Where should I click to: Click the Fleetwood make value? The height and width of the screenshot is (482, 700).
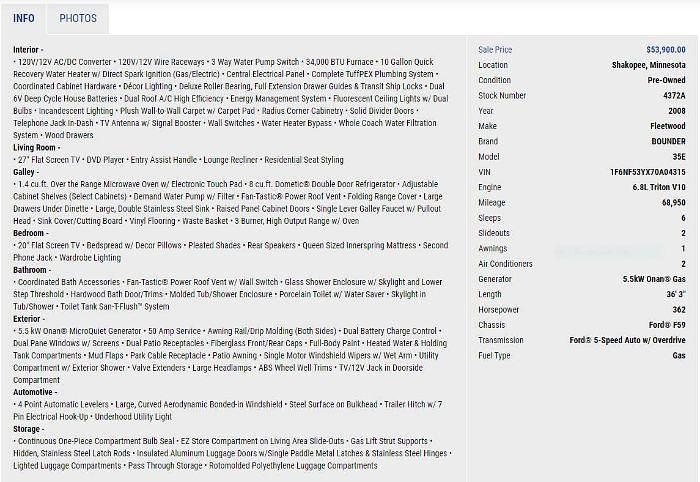coord(668,126)
